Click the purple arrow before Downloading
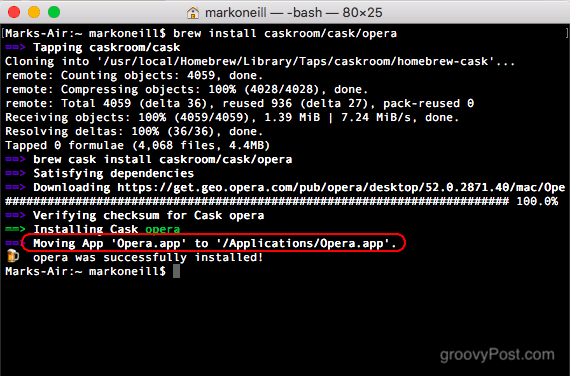Image resolution: width=570 pixels, height=376 pixels. click(15, 188)
